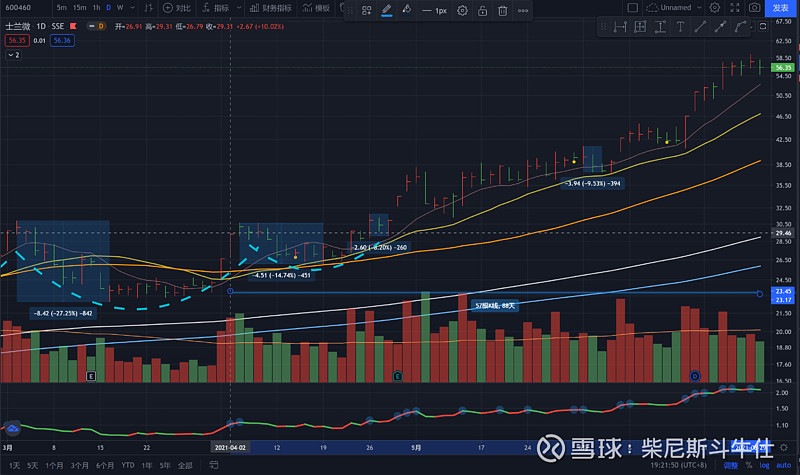Click the green E earnings marker near April 26
The image size is (800, 475).
pyautogui.click(x=397, y=376)
